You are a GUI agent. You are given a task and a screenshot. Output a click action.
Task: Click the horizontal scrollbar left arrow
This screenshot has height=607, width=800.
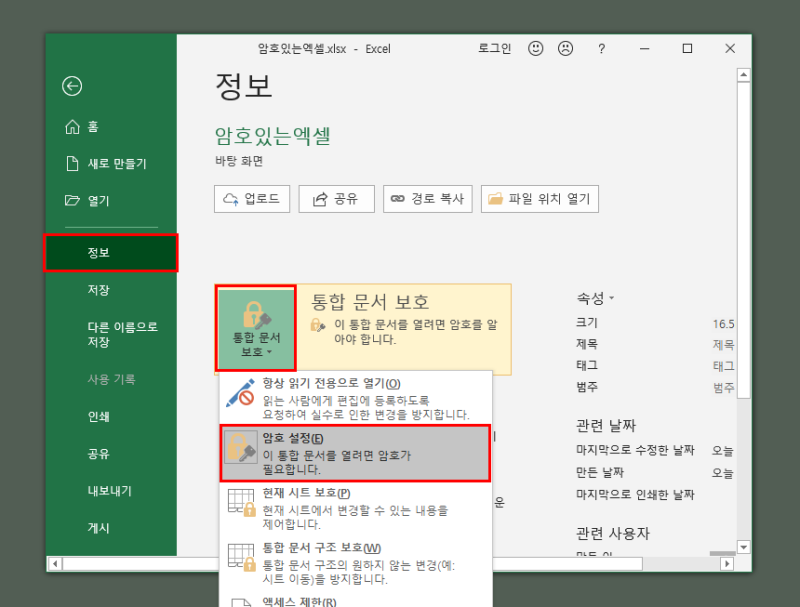pos(55,564)
